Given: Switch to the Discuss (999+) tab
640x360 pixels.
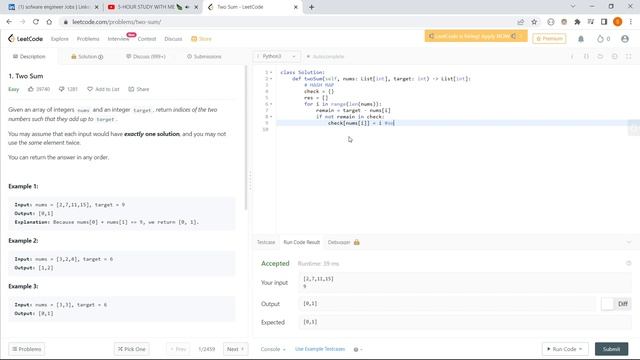Looking at the screenshot, I should coord(146,56).
